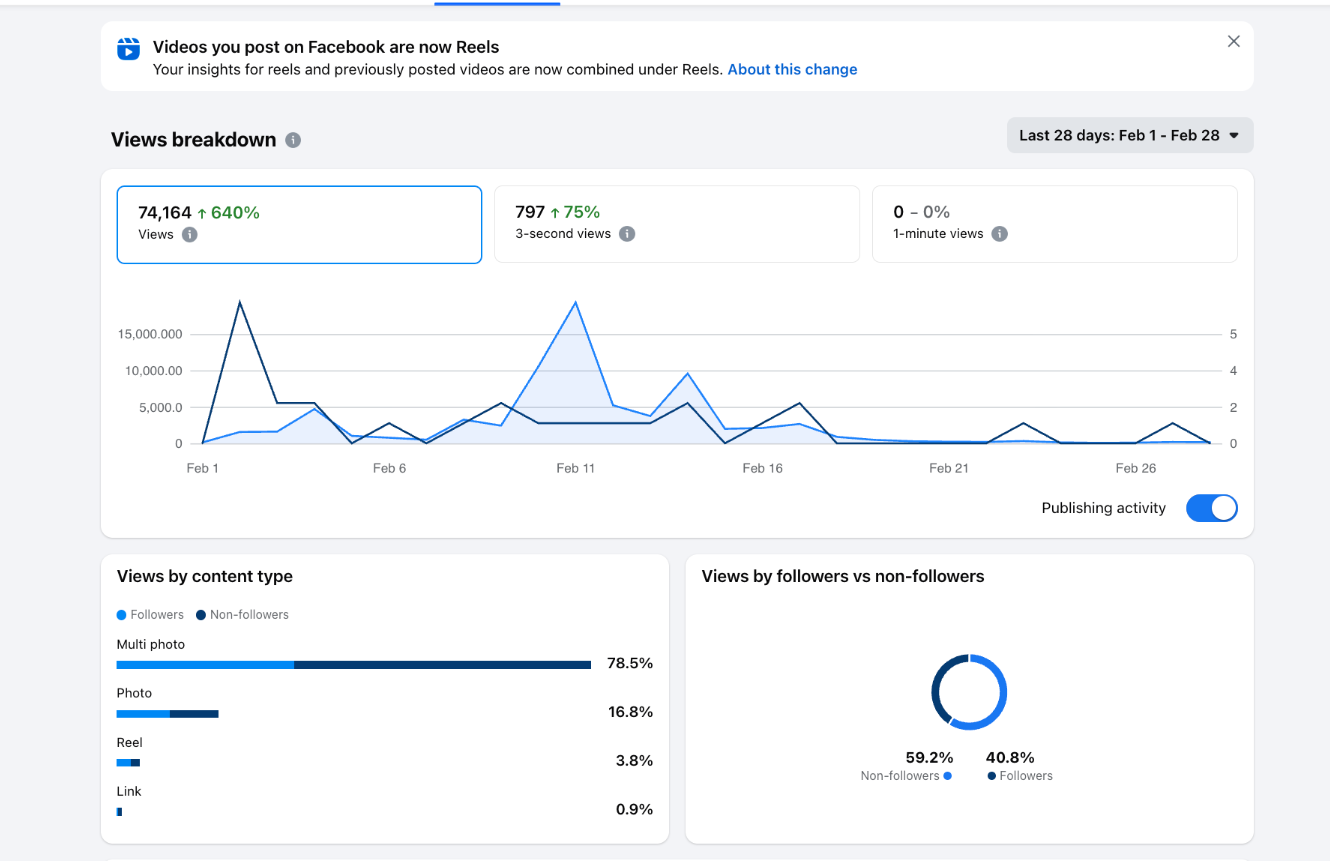
Task: Click info icon beside Views label
Action: pyautogui.click(x=190, y=235)
